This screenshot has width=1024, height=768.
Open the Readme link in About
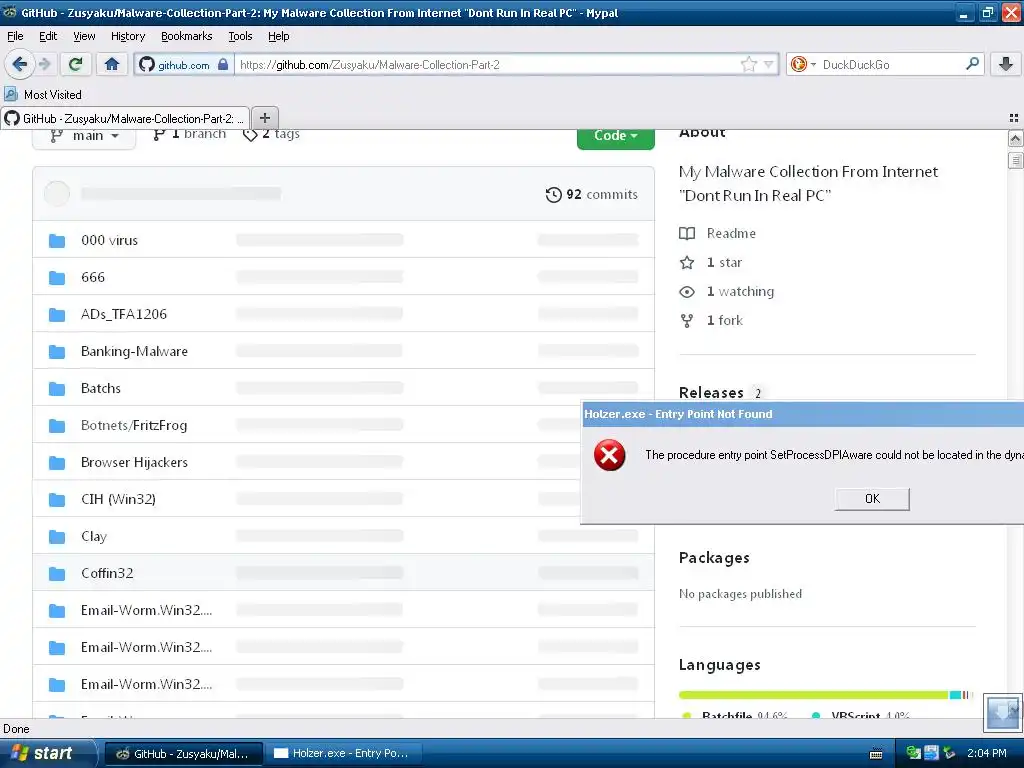tap(717, 233)
